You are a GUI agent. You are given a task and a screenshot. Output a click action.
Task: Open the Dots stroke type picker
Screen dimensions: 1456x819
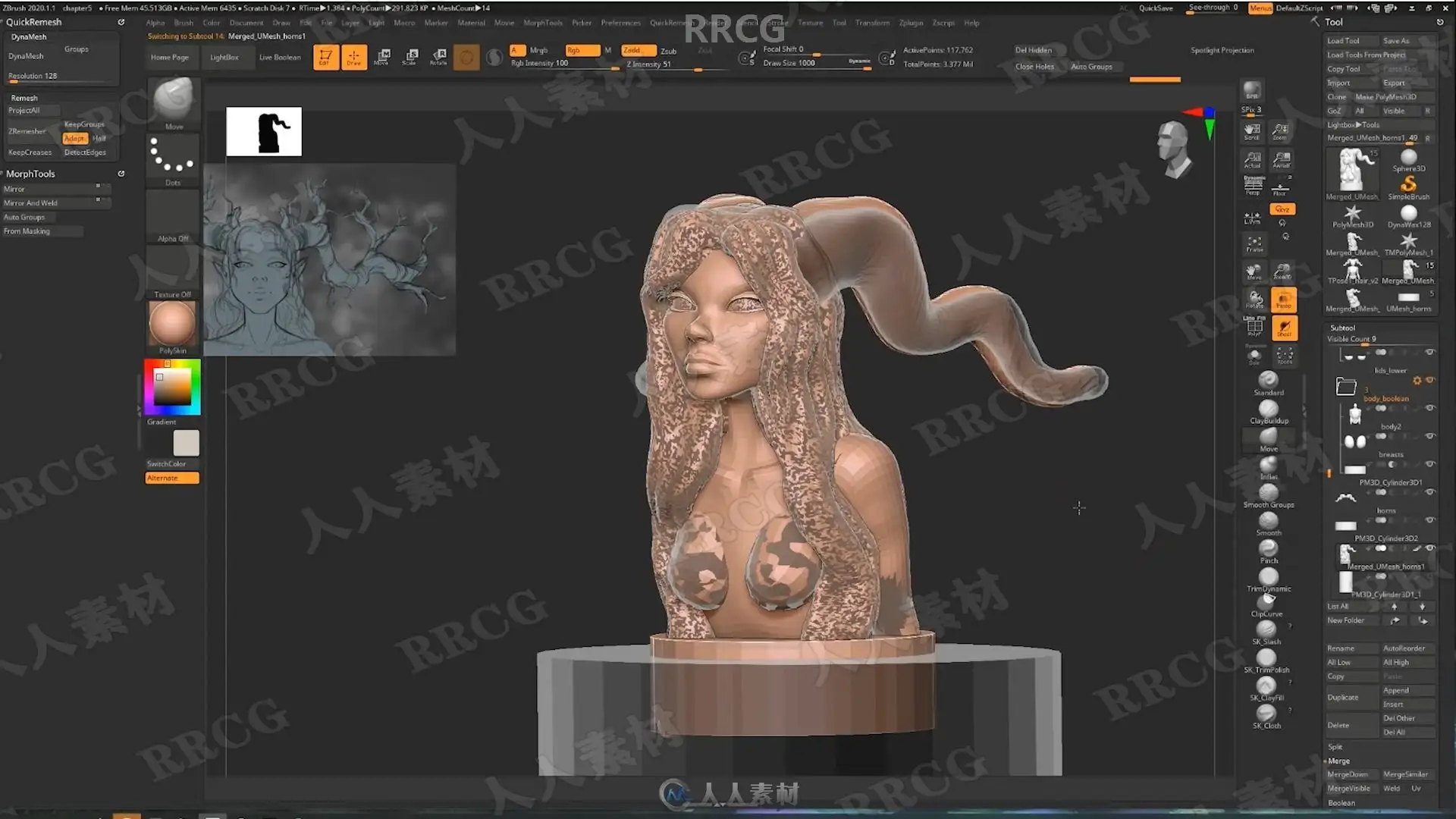[x=173, y=160]
